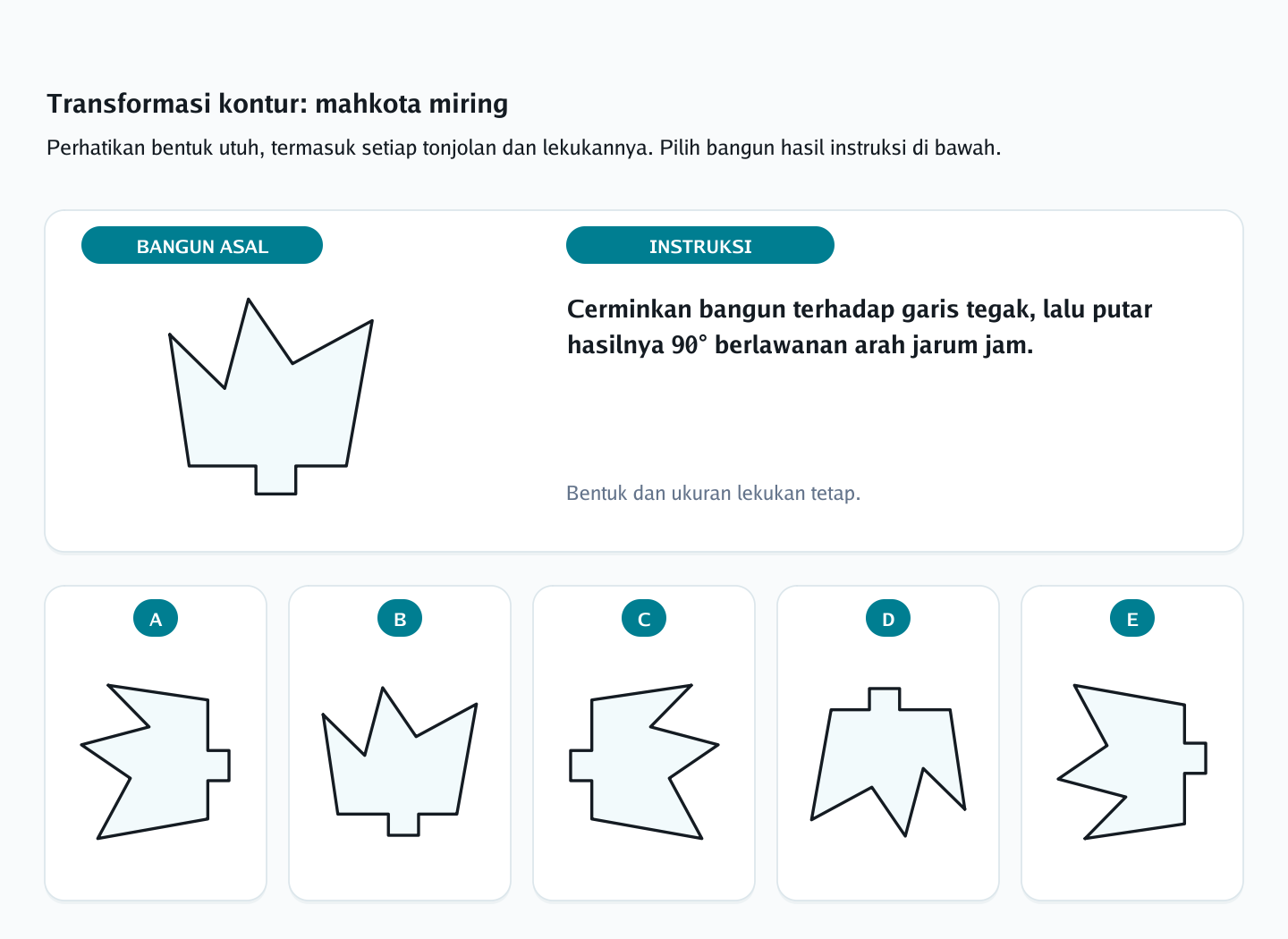Click the original crown shape figure
1288x939 pixels.
[x=271, y=396]
